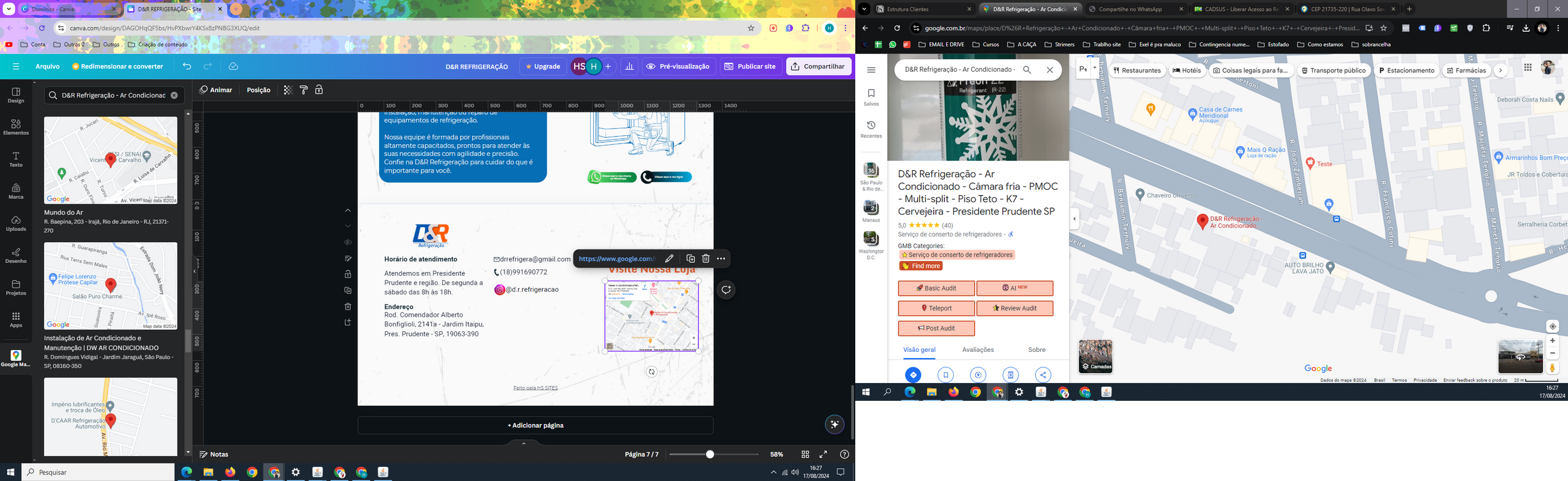Open more options on floating toolbar
Screen dimensions: 1568x481
721,259
